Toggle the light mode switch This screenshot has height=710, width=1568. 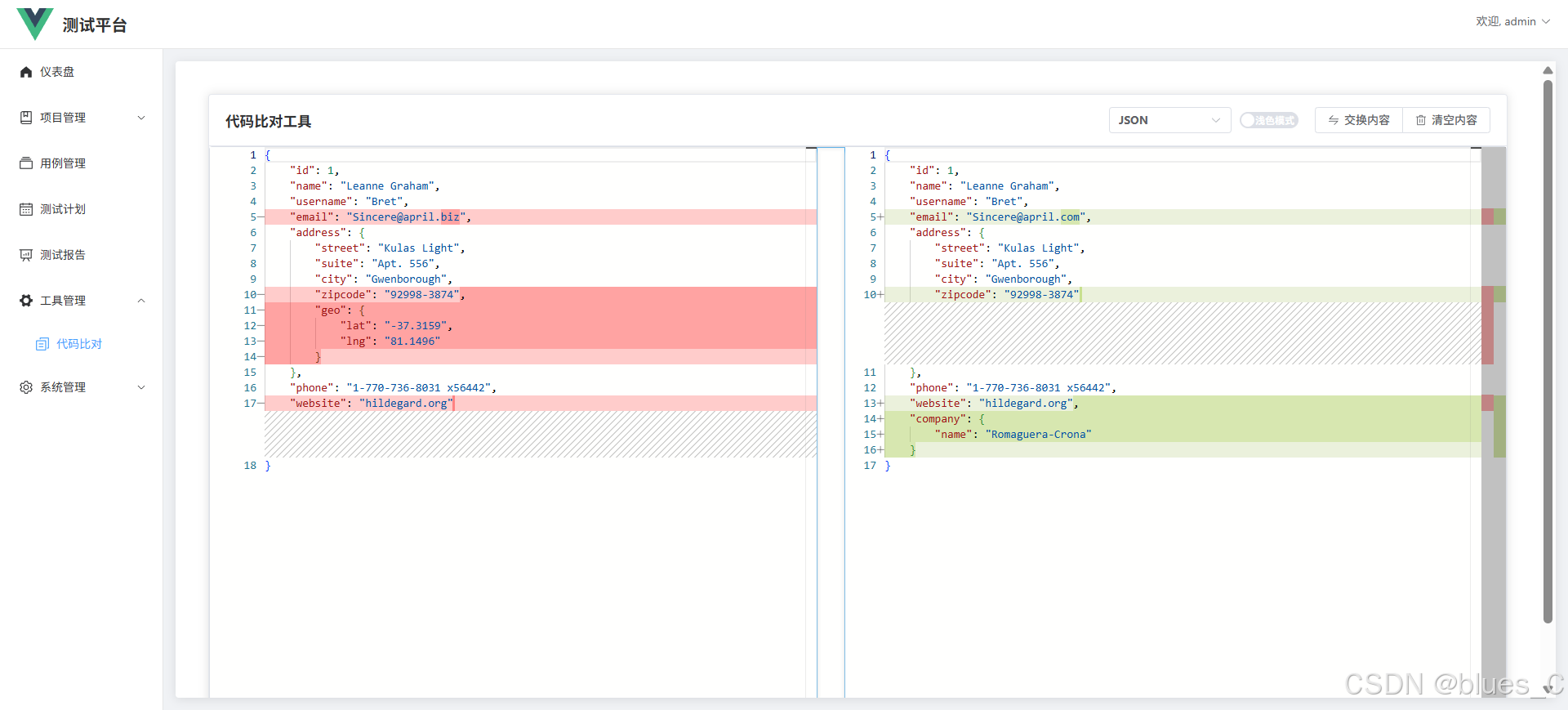(x=1268, y=120)
